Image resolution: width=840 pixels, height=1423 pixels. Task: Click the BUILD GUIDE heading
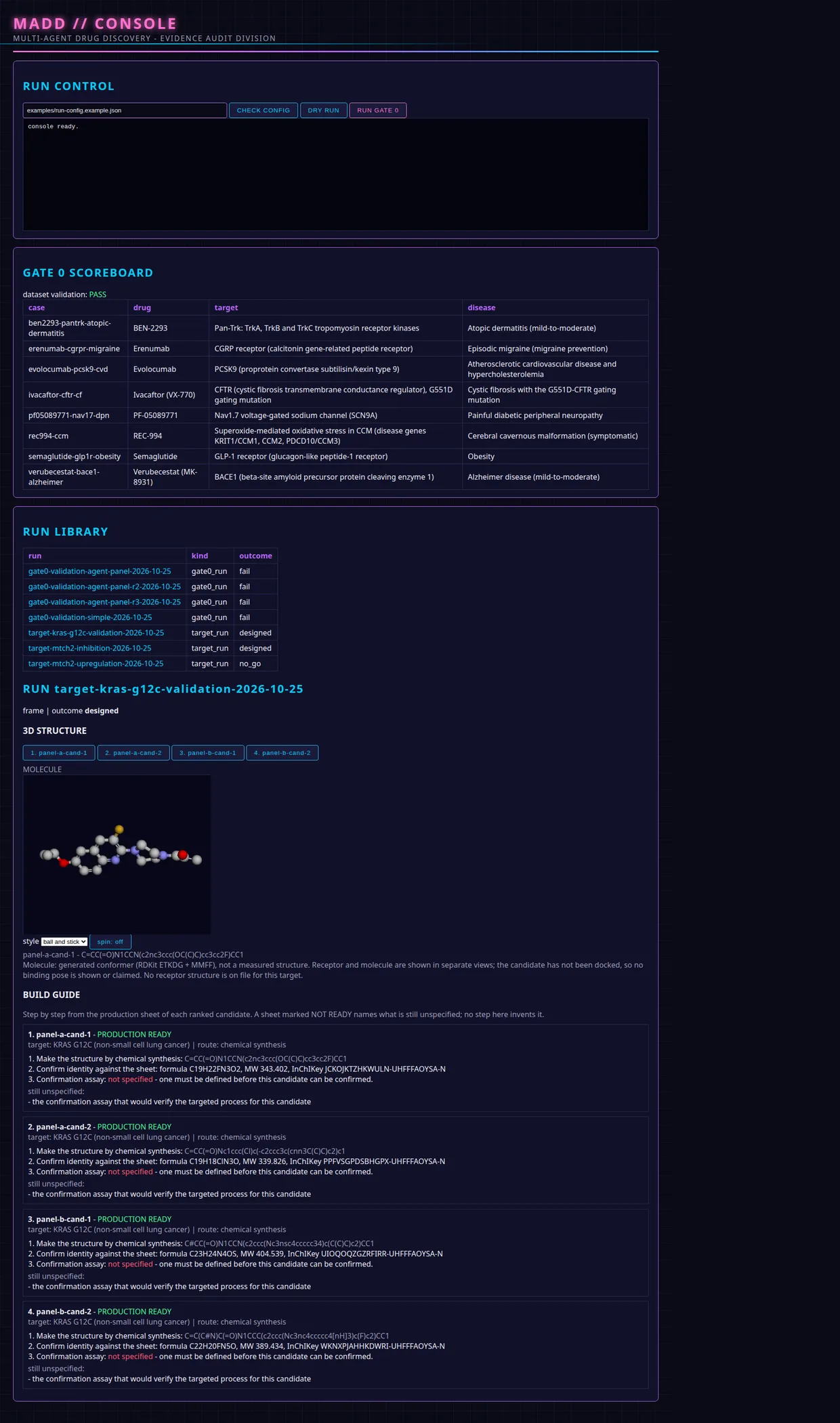coord(51,995)
